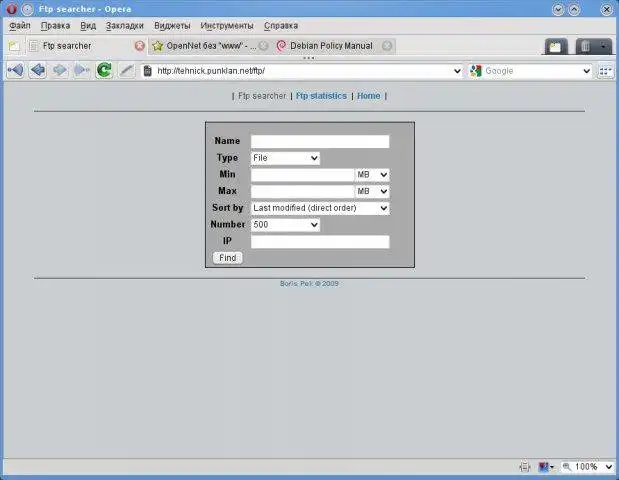The width and height of the screenshot is (619, 480).
Task: Close the Debian Policy Manual tab
Action: pos(387,46)
